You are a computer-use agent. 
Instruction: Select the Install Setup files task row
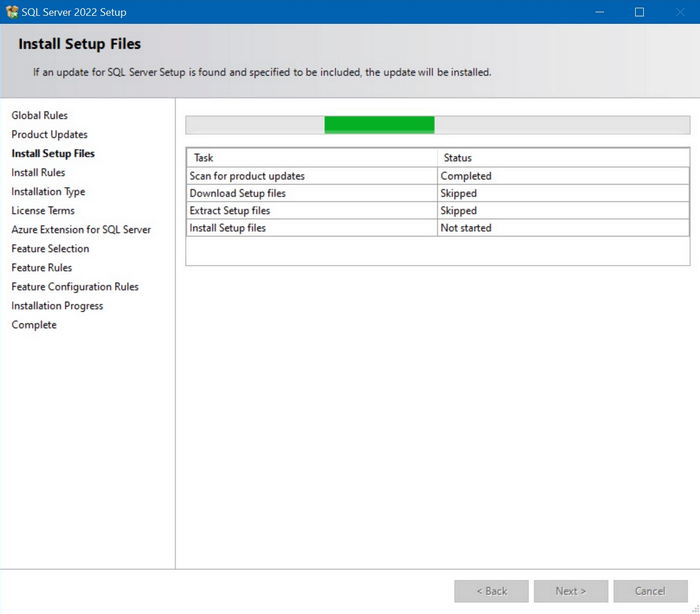(x=228, y=228)
